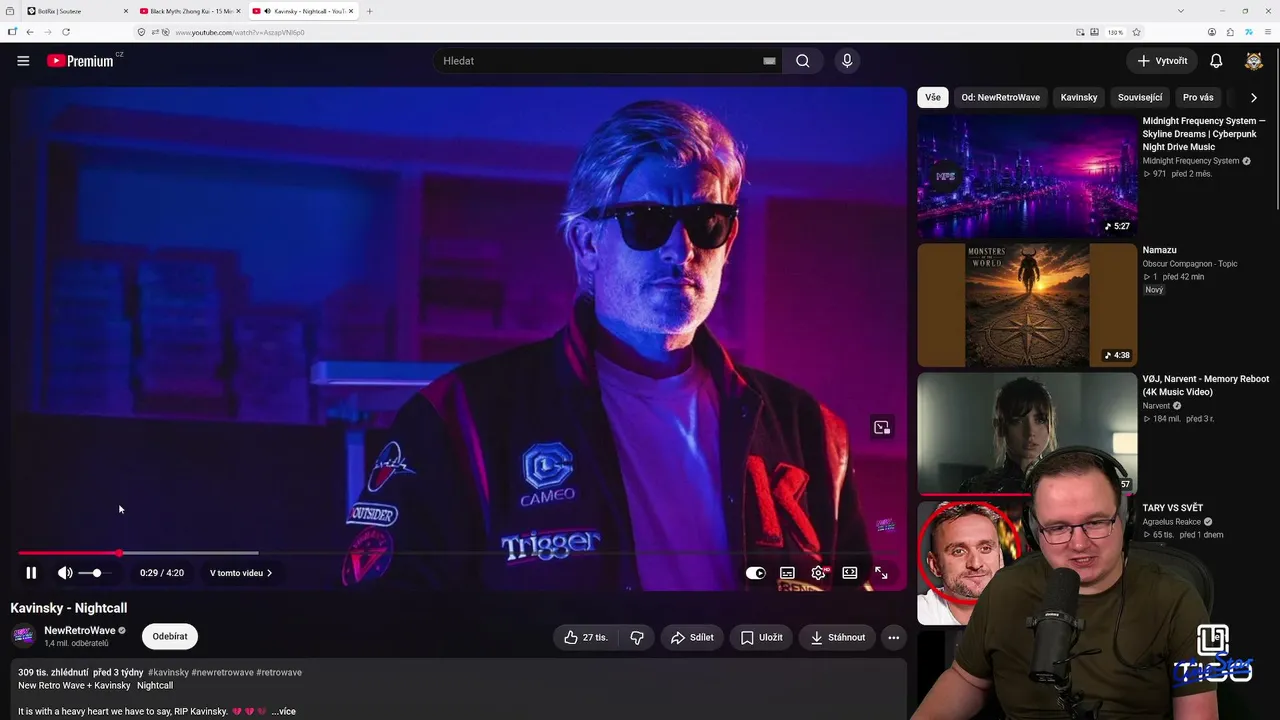The width and height of the screenshot is (1280, 720).
Task: Close the Black Myth: Zhong Kui tab
Action: [238, 11]
